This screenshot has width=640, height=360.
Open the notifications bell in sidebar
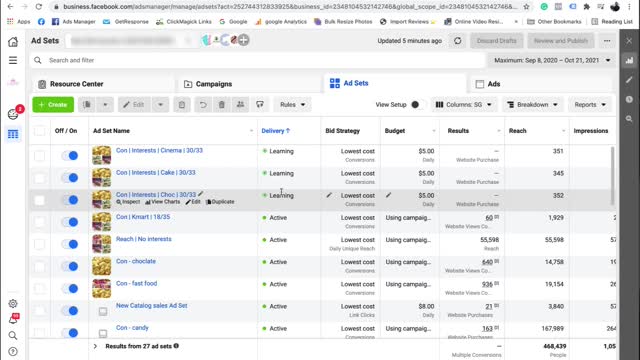coord(13,320)
